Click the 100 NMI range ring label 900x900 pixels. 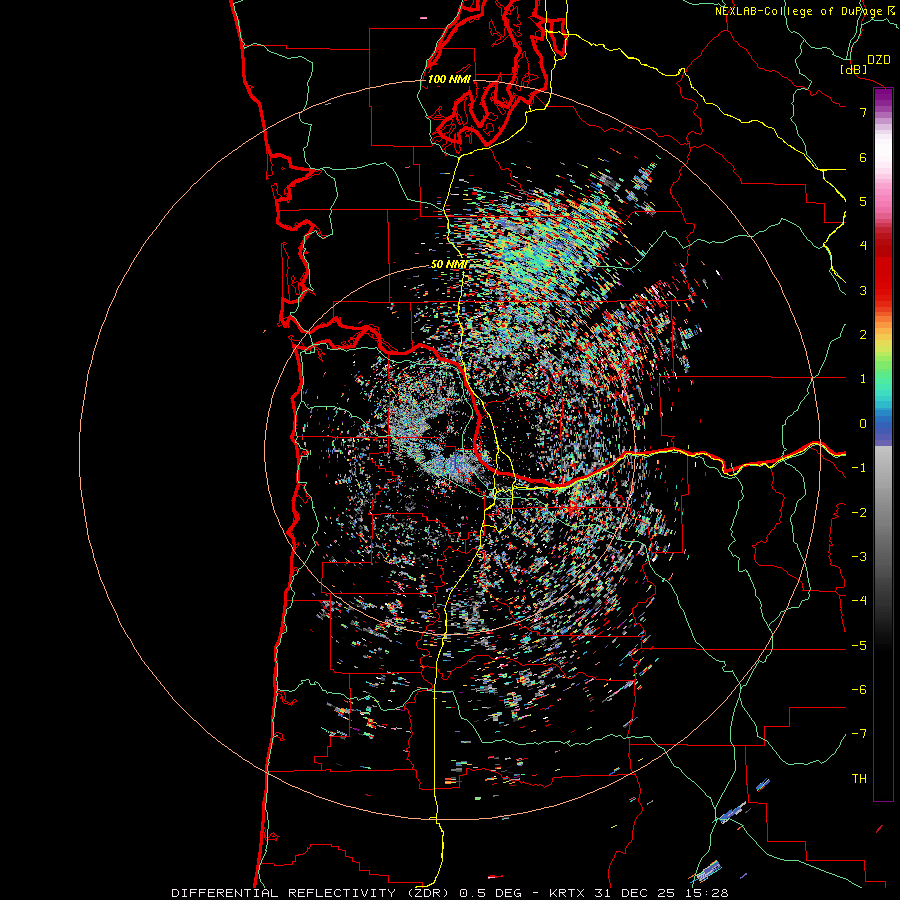coord(449,79)
